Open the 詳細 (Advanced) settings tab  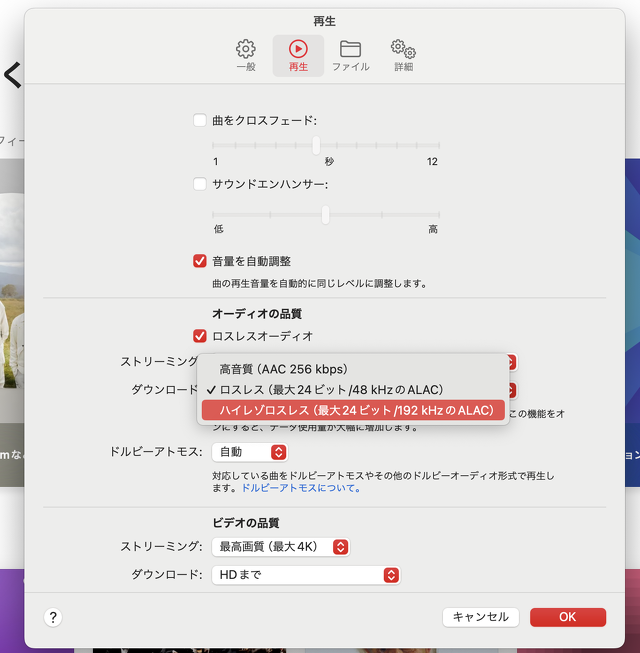tap(403, 55)
